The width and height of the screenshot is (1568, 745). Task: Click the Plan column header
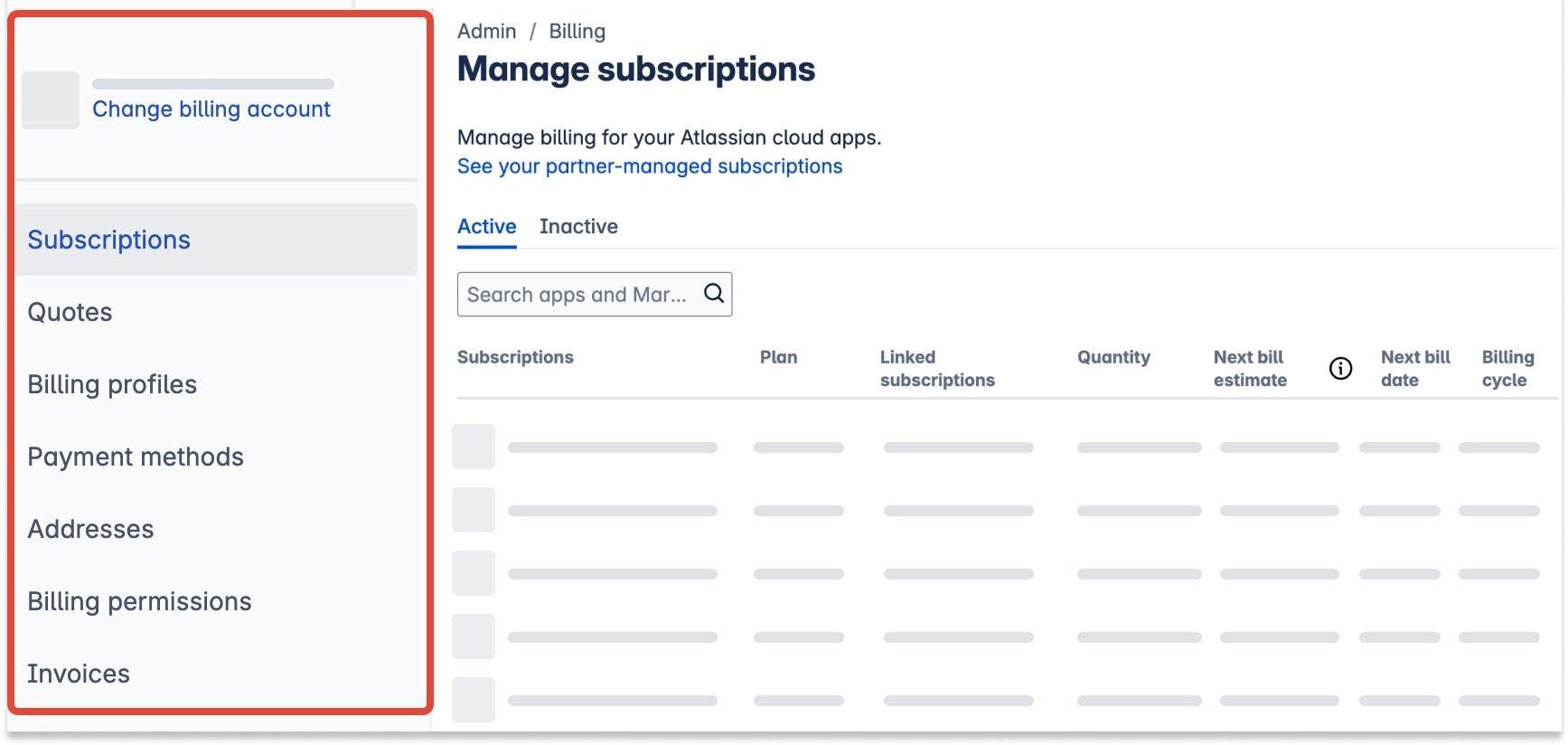[x=778, y=357]
